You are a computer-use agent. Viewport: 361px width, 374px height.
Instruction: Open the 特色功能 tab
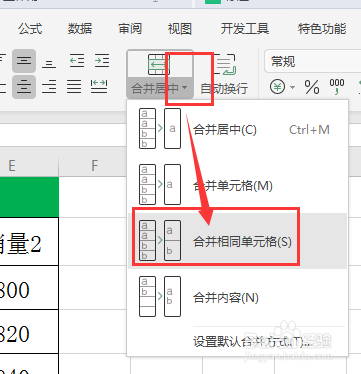(322, 29)
